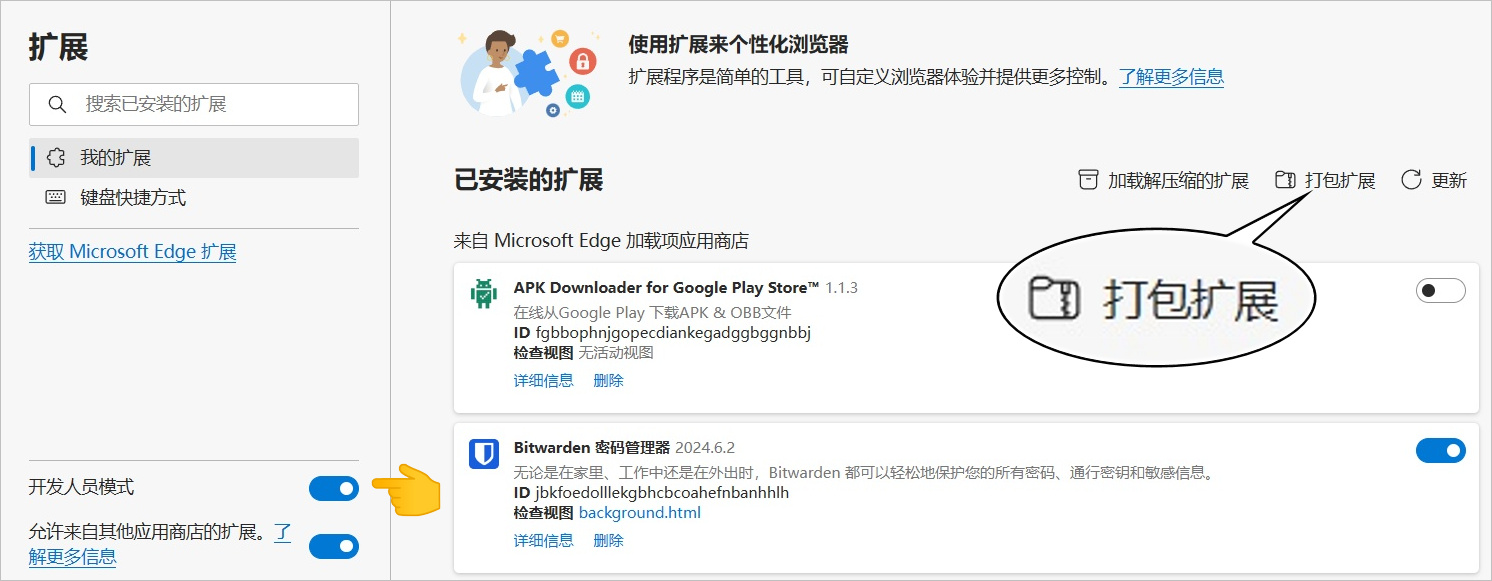Open 获取 Microsoft Edge 扩展 link
The height and width of the screenshot is (581, 1492).
point(133,252)
